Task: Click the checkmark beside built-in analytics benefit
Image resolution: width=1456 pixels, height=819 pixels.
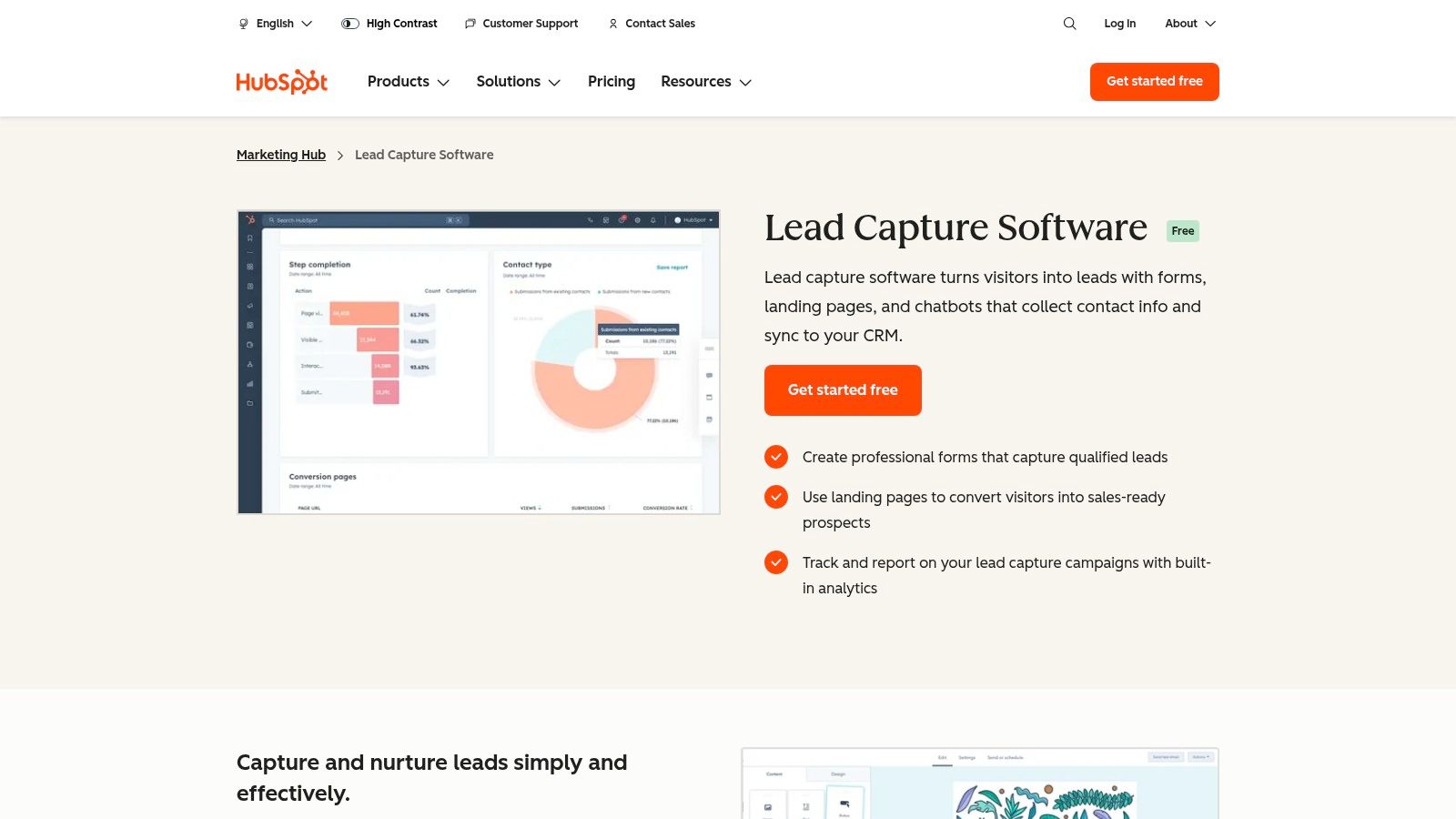Action: tap(776, 562)
